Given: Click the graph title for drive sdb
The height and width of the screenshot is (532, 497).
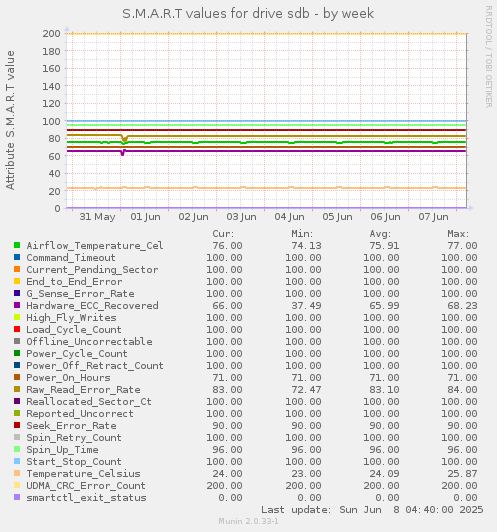Looking at the screenshot, I should point(248,14).
